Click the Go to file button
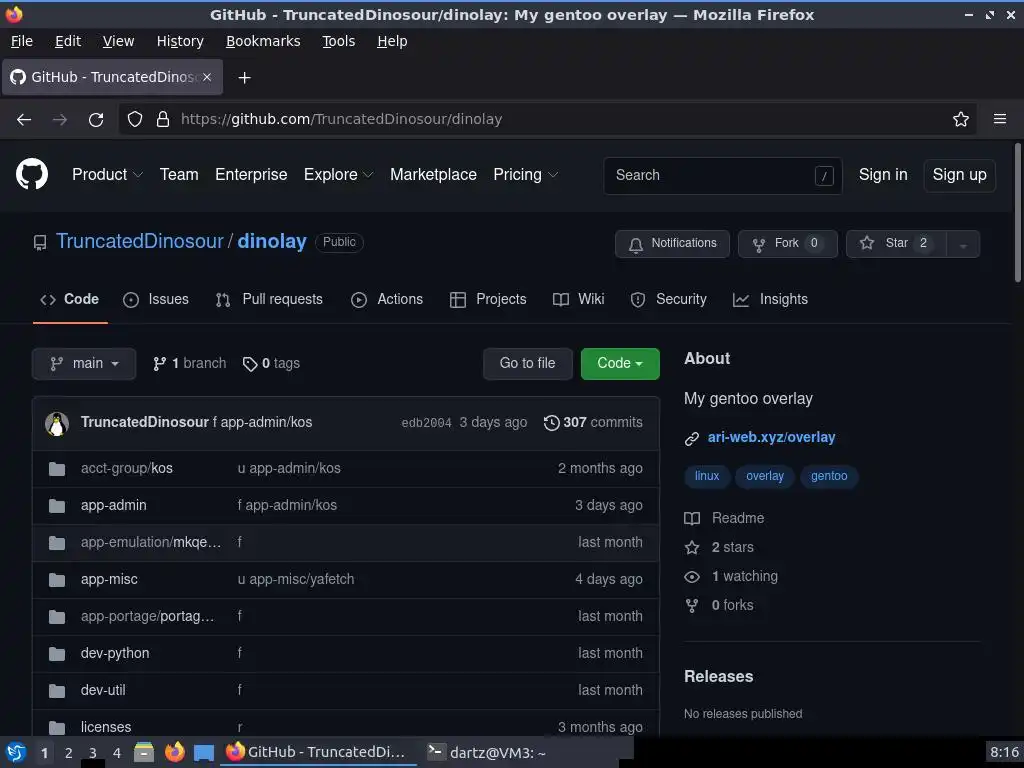 528,364
